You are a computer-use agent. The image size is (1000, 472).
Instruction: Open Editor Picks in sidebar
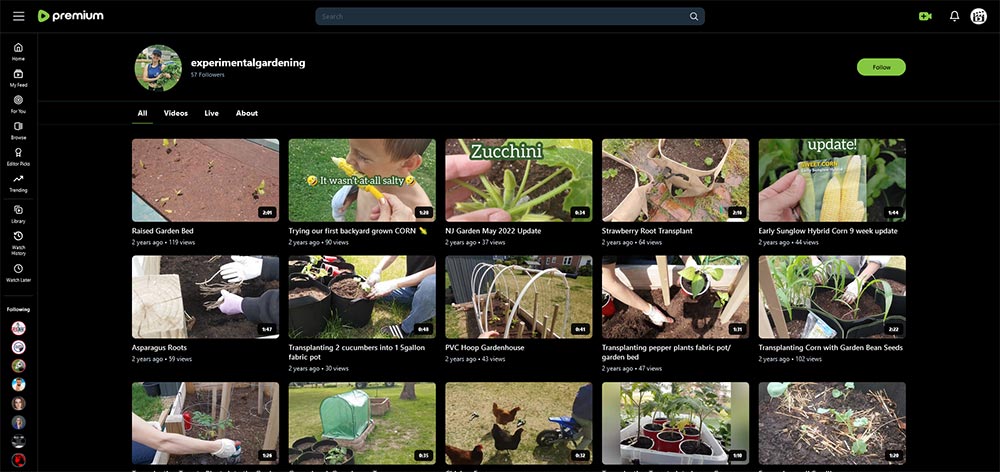(x=18, y=157)
